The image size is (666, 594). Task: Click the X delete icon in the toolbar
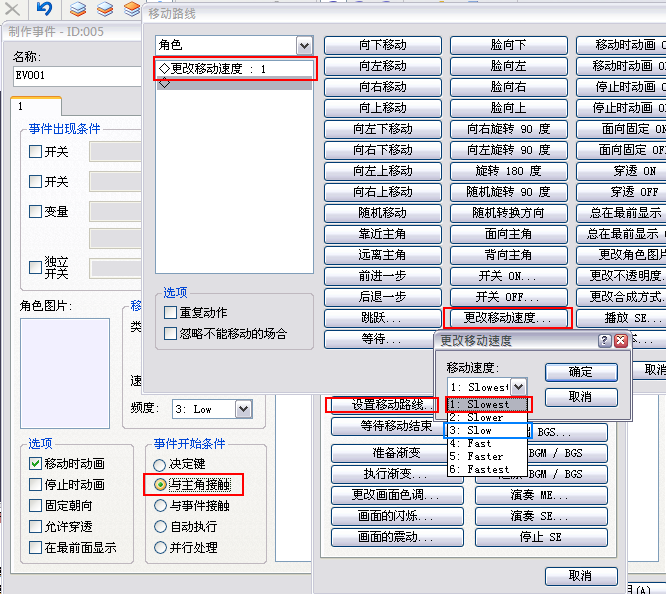12,8
